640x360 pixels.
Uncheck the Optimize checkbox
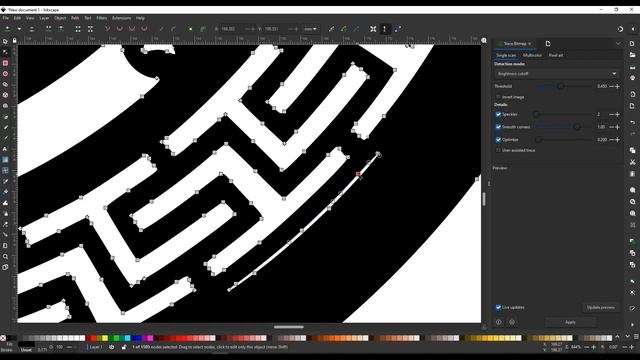point(498,140)
